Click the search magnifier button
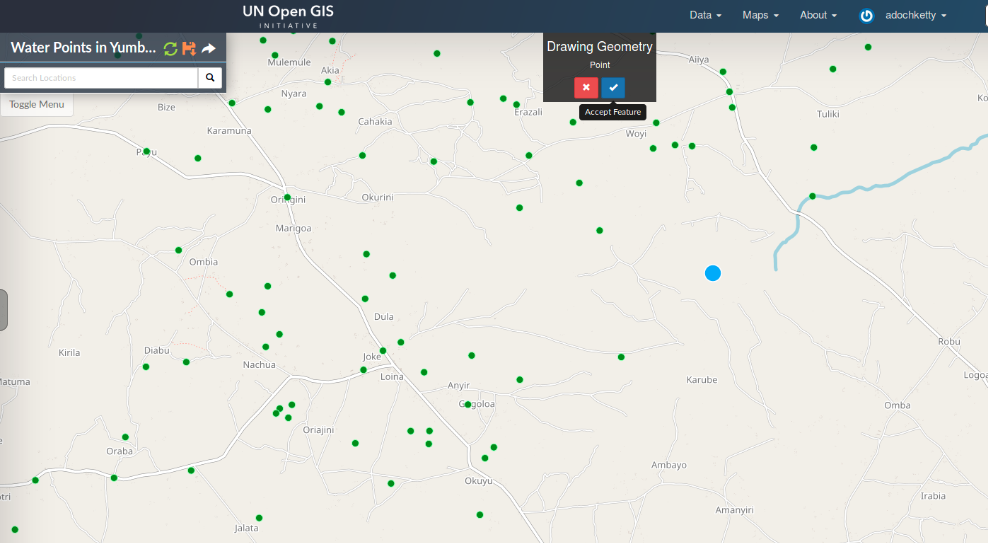The image size is (988, 543). tap(210, 77)
